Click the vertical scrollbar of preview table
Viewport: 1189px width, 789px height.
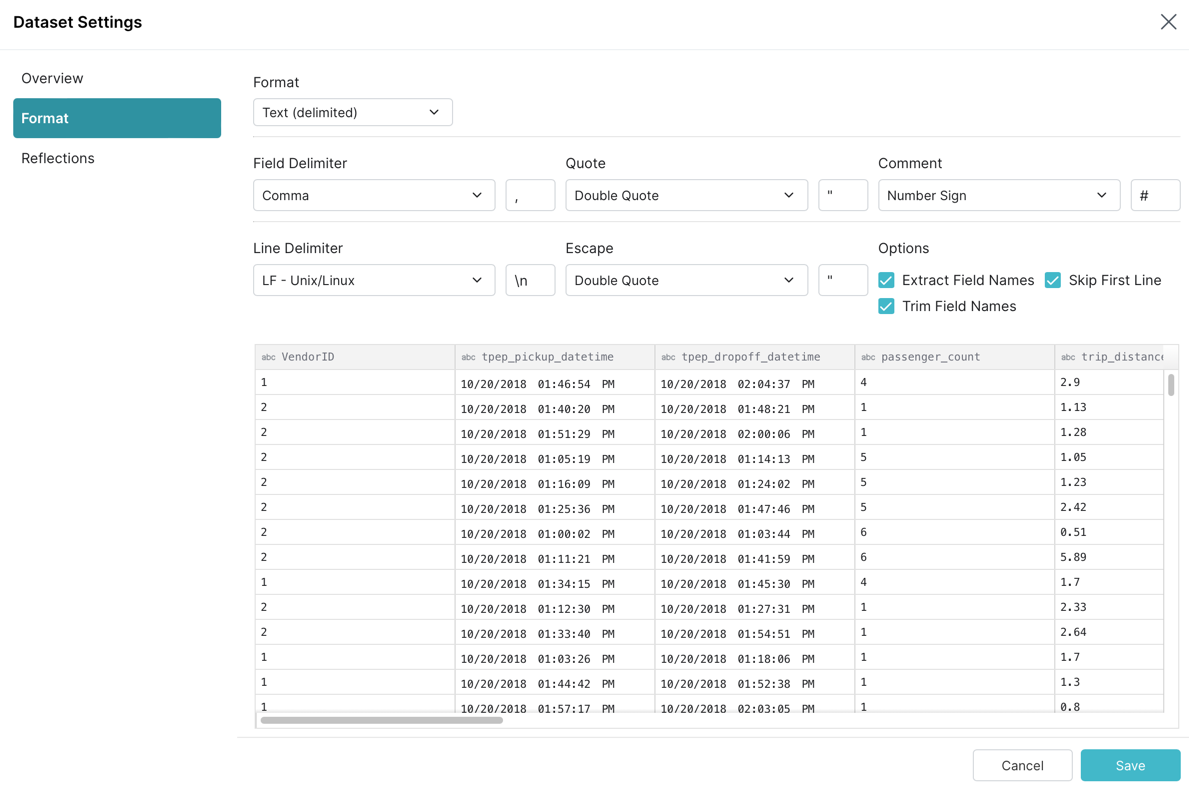pyautogui.click(x=1171, y=385)
